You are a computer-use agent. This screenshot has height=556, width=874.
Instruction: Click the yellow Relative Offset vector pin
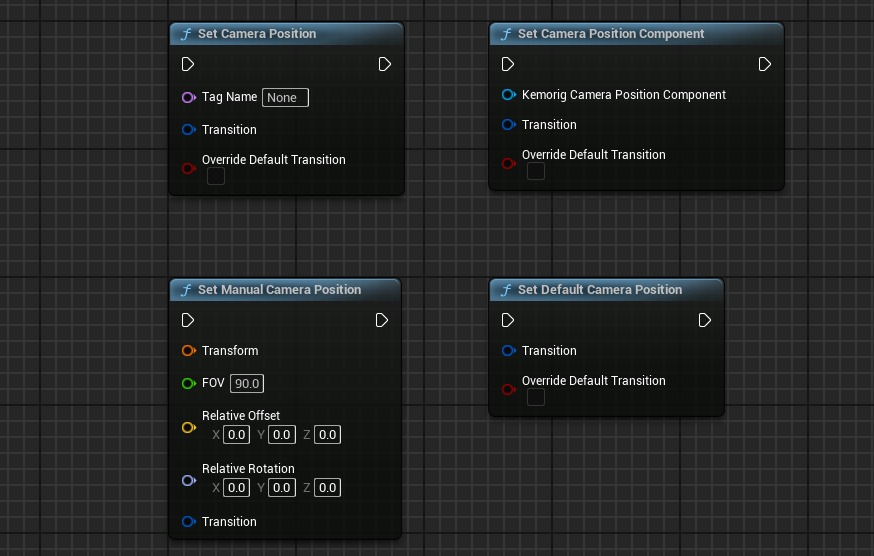pyautogui.click(x=188, y=427)
